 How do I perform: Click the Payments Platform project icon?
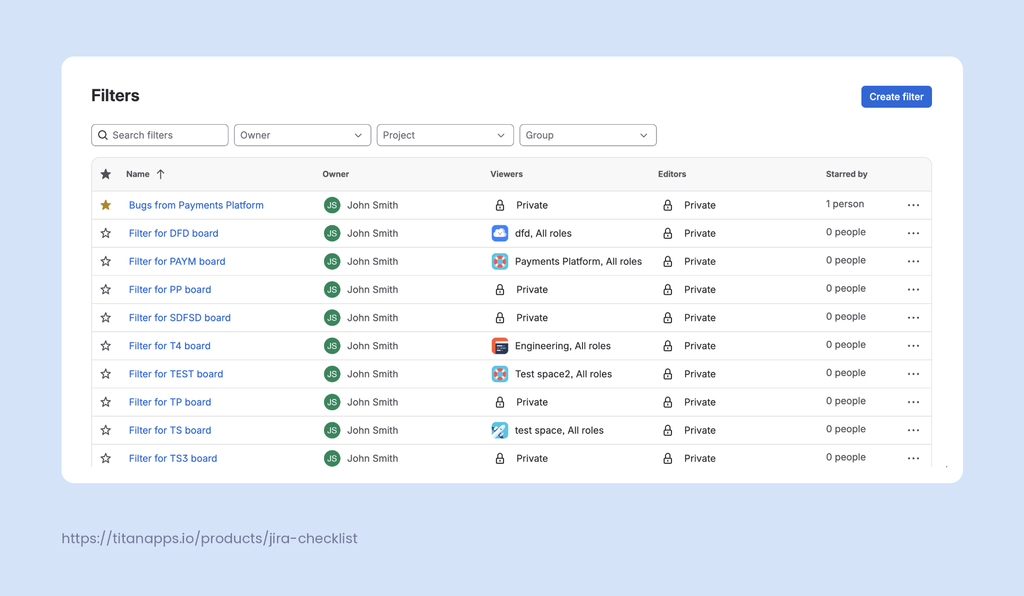500,261
